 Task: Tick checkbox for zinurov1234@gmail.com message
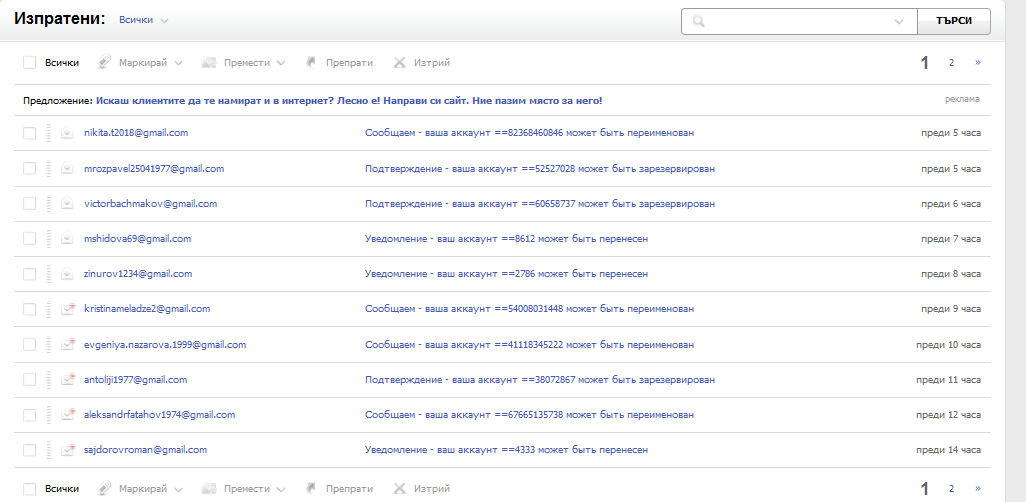[29, 274]
